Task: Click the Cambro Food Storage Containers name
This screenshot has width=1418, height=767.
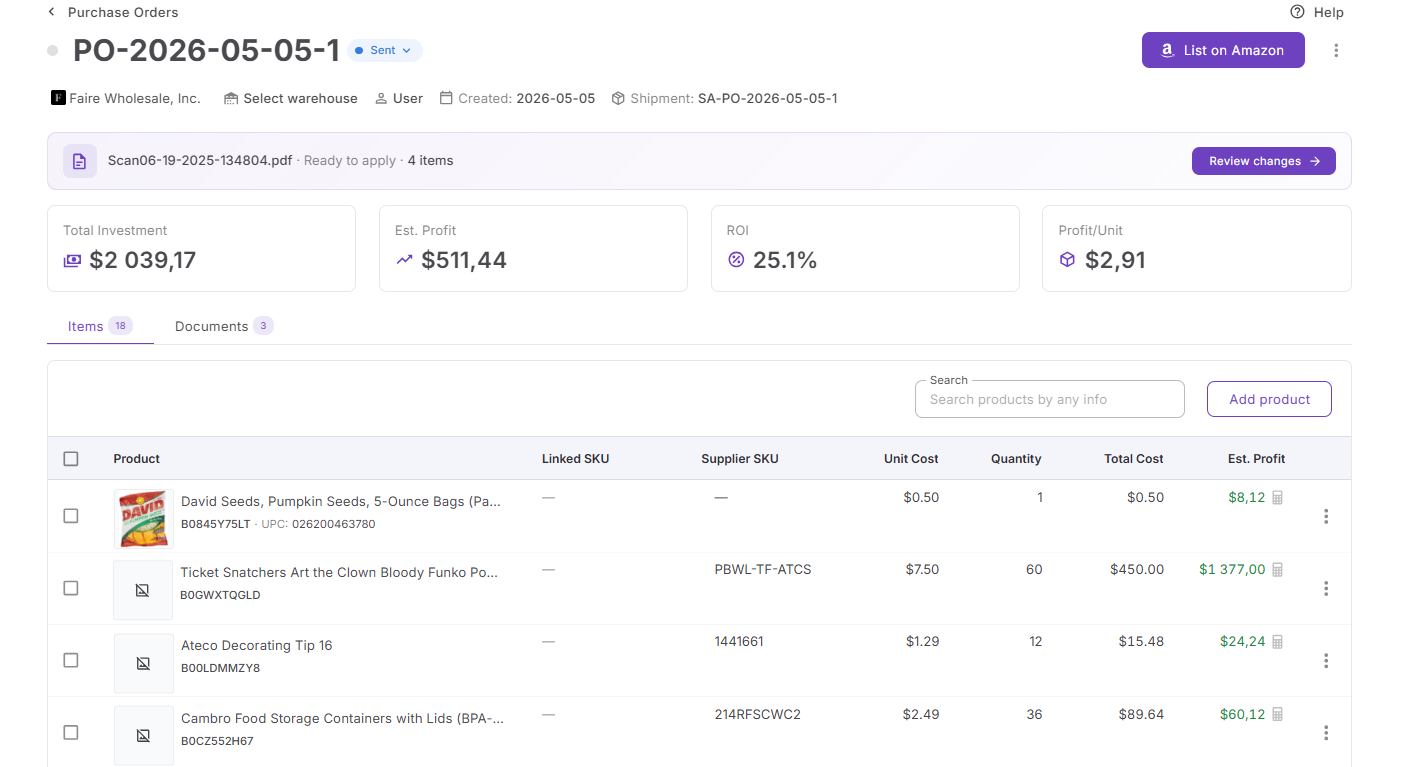Action: [342, 718]
